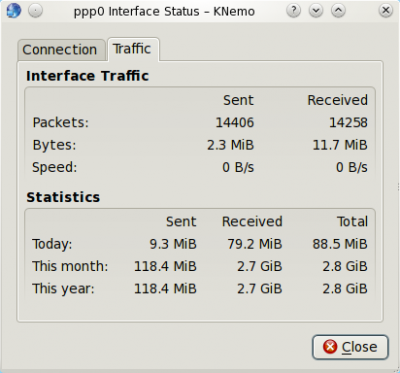Select the Traffic tab
This screenshot has width=400, height=373.
coord(133,49)
